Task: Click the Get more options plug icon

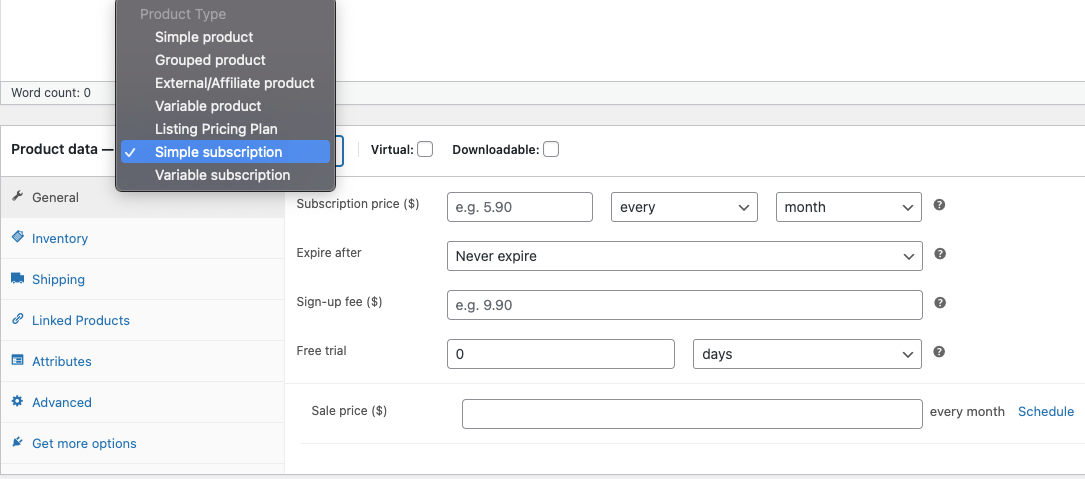Action: pyautogui.click(x=18, y=442)
